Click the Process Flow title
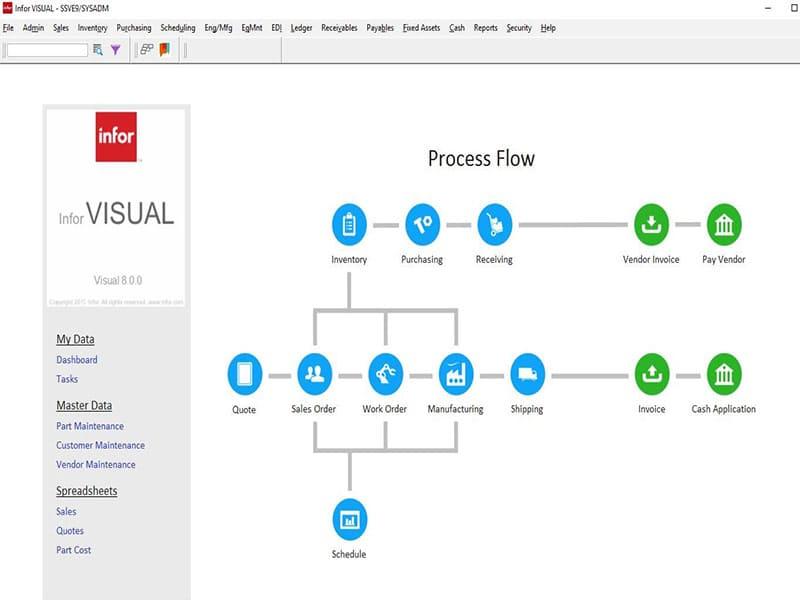 click(x=481, y=159)
